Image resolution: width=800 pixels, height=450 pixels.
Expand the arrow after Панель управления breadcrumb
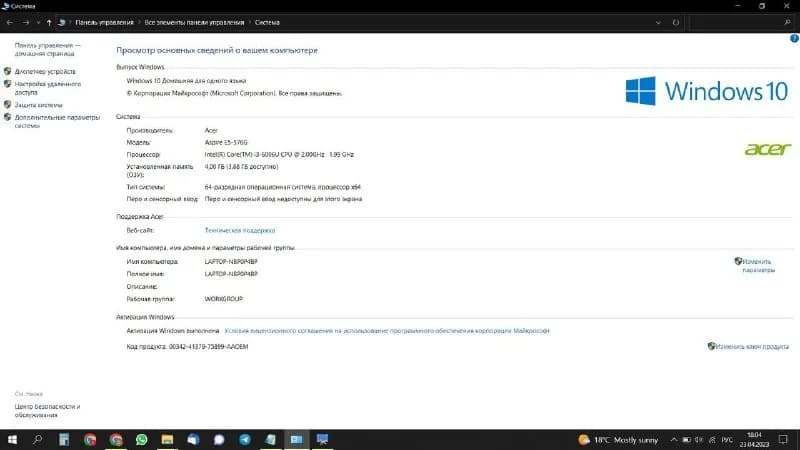pos(139,22)
